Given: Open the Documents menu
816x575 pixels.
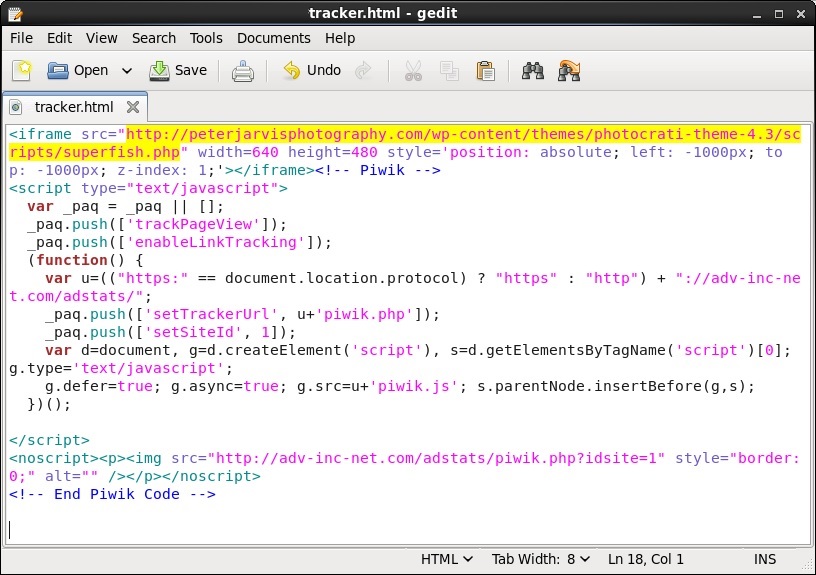Looking at the screenshot, I should [273, 38].
